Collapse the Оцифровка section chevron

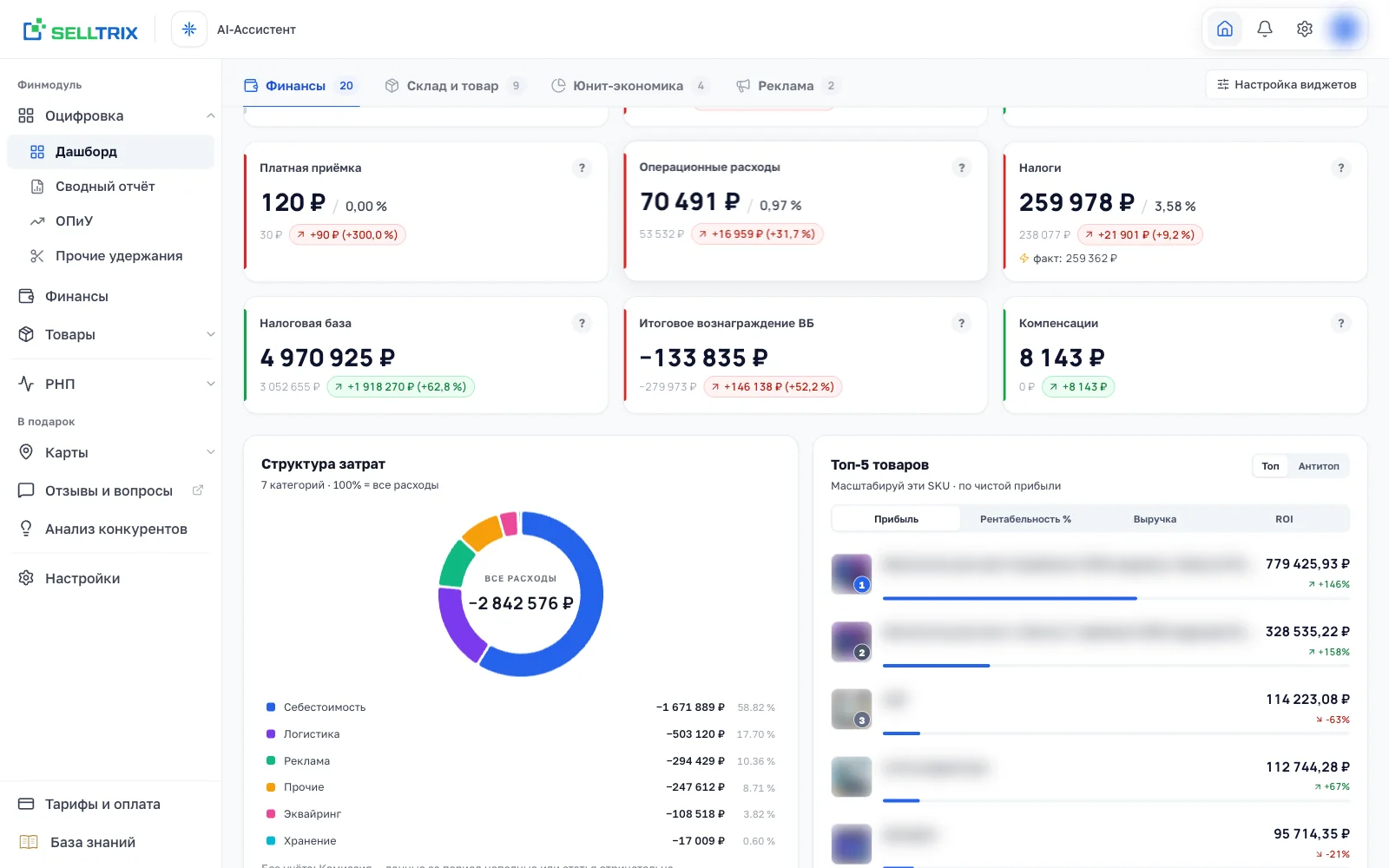210,115
